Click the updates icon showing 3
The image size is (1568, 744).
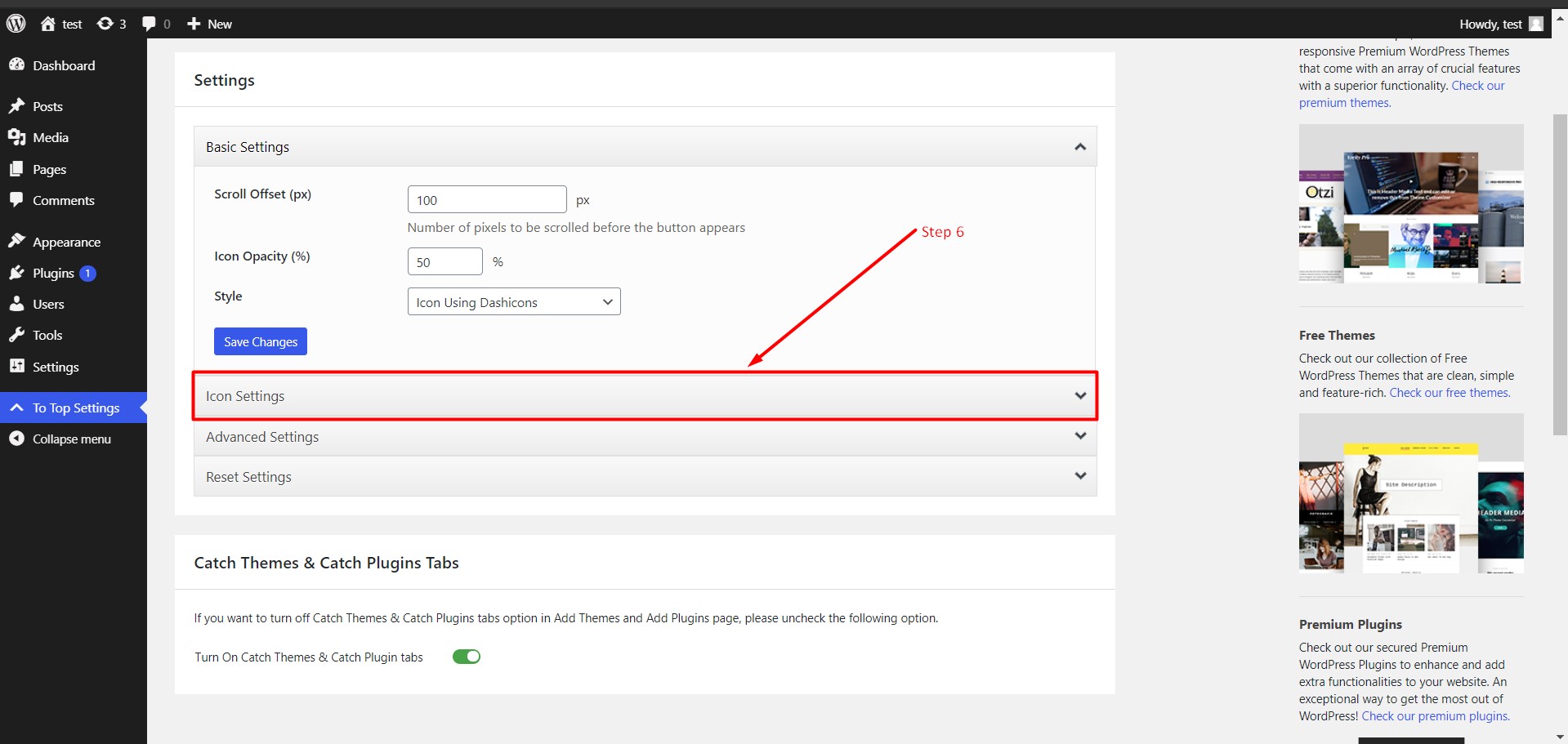point(105,24)
